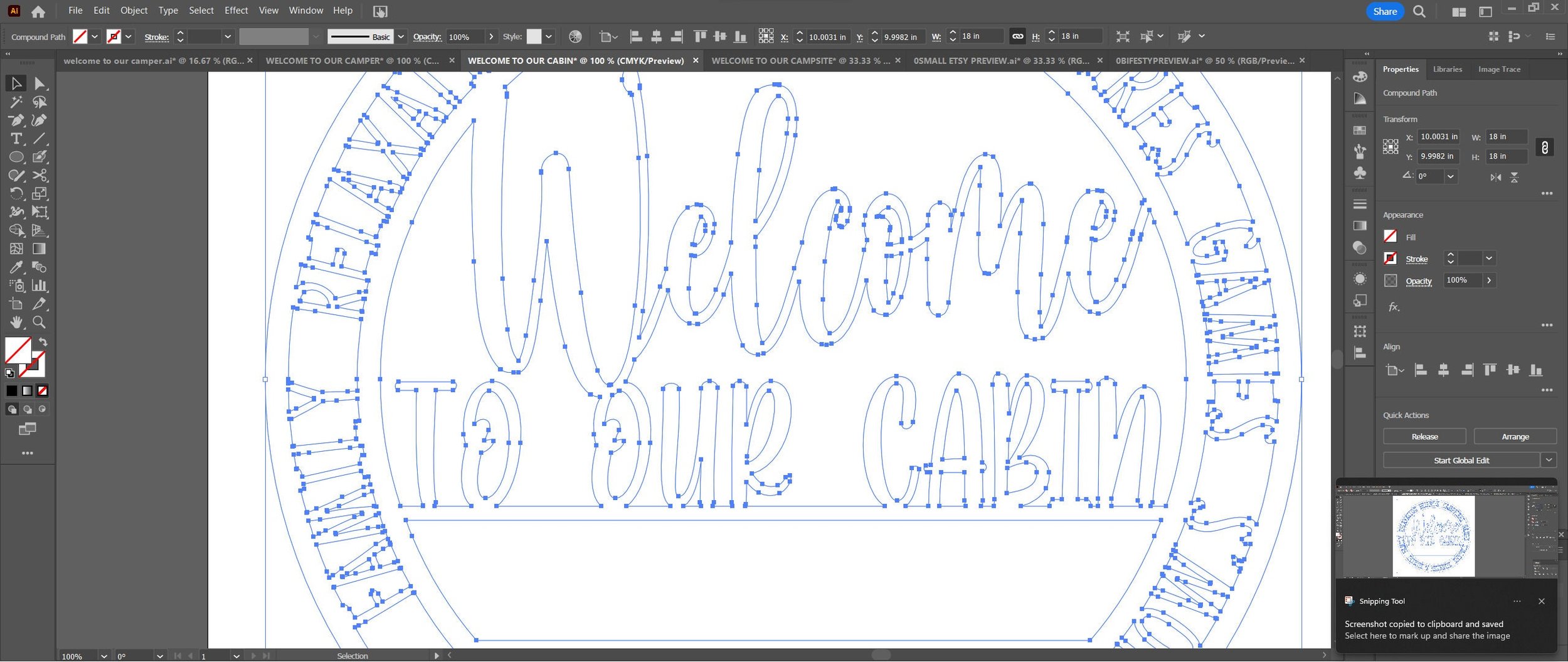Select the Type tool

[x=16, y=138]
